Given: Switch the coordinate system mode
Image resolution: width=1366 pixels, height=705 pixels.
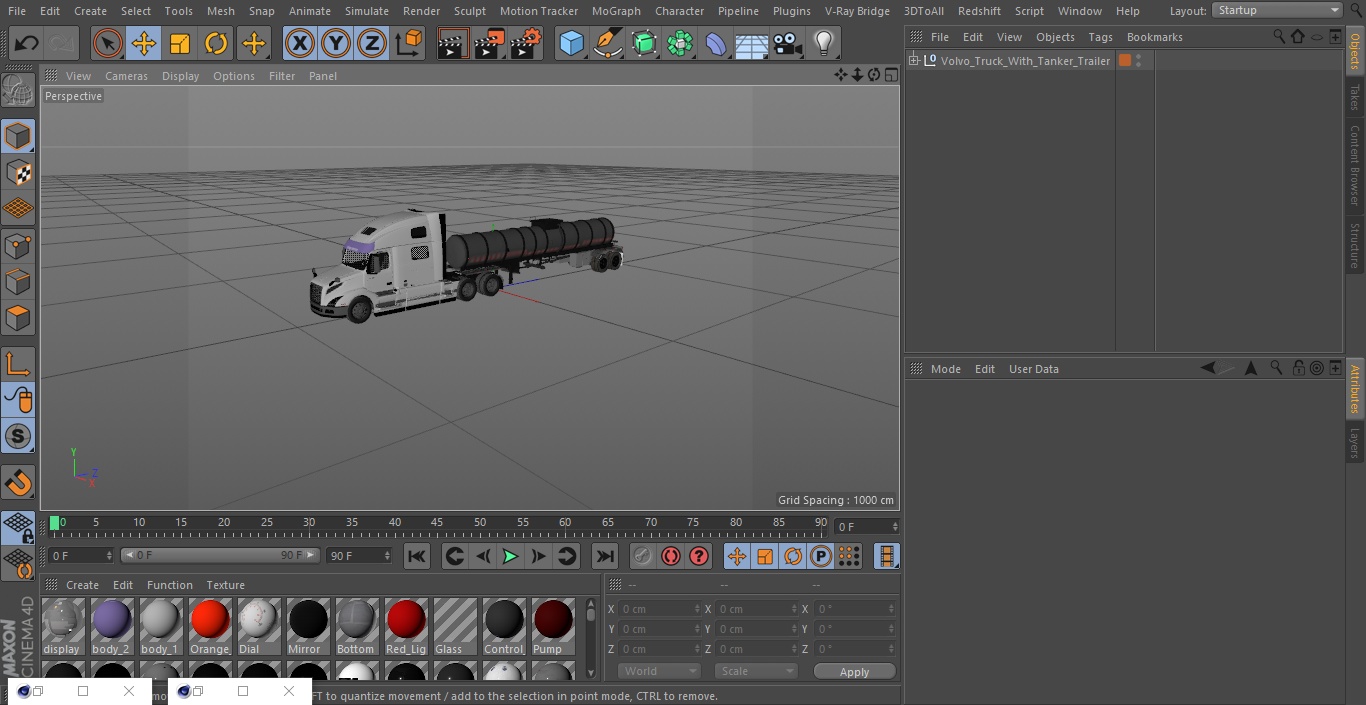Looking at the screenshot, I should [x=409, y=44].
